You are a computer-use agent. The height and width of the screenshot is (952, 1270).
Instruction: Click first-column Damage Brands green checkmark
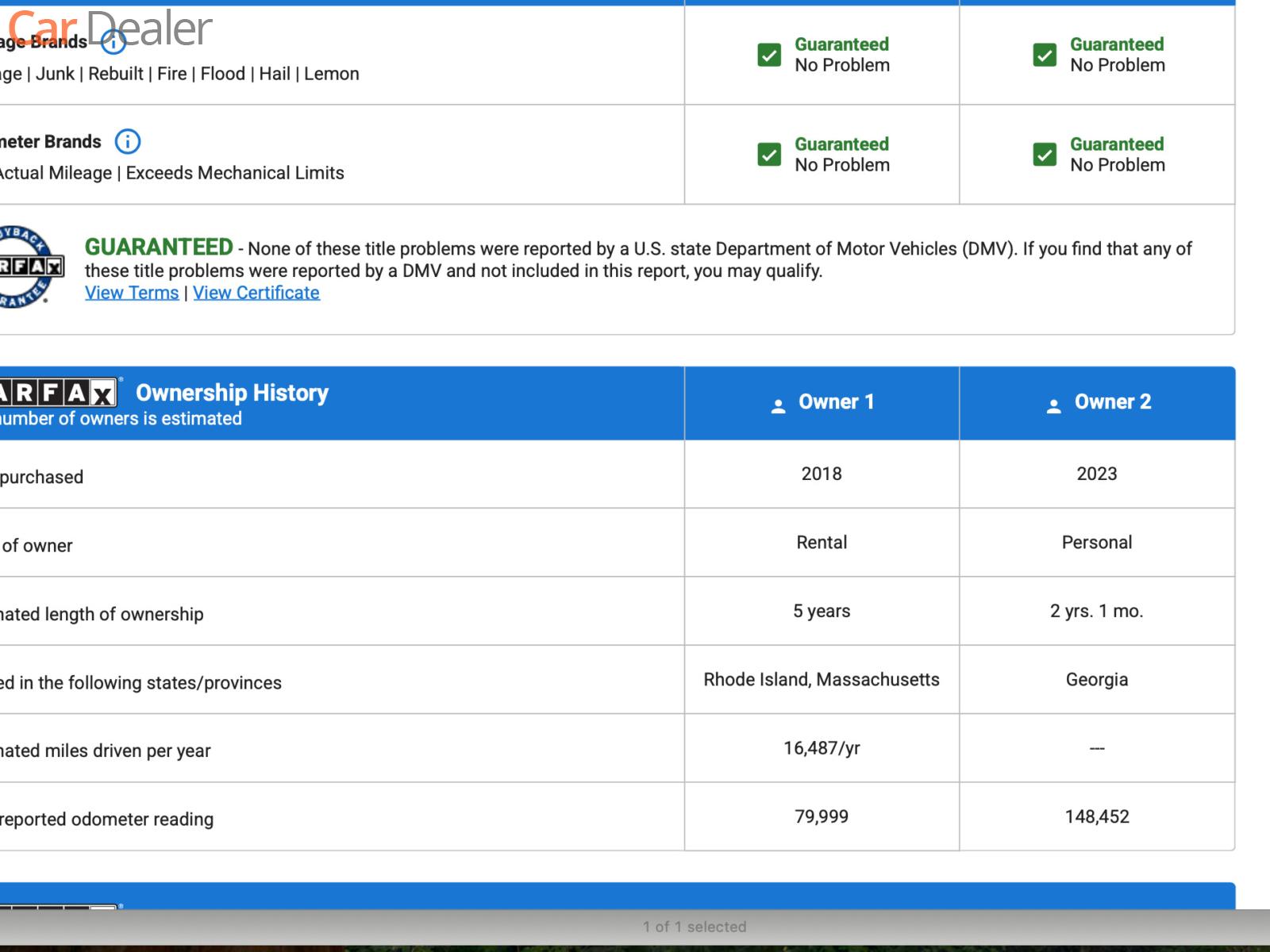(x=769, y=55)
